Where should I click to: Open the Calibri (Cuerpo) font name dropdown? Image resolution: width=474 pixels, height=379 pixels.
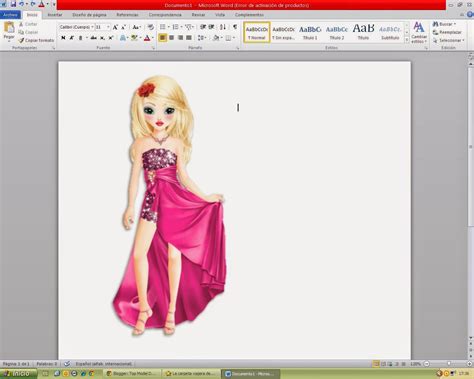[92, 27]
